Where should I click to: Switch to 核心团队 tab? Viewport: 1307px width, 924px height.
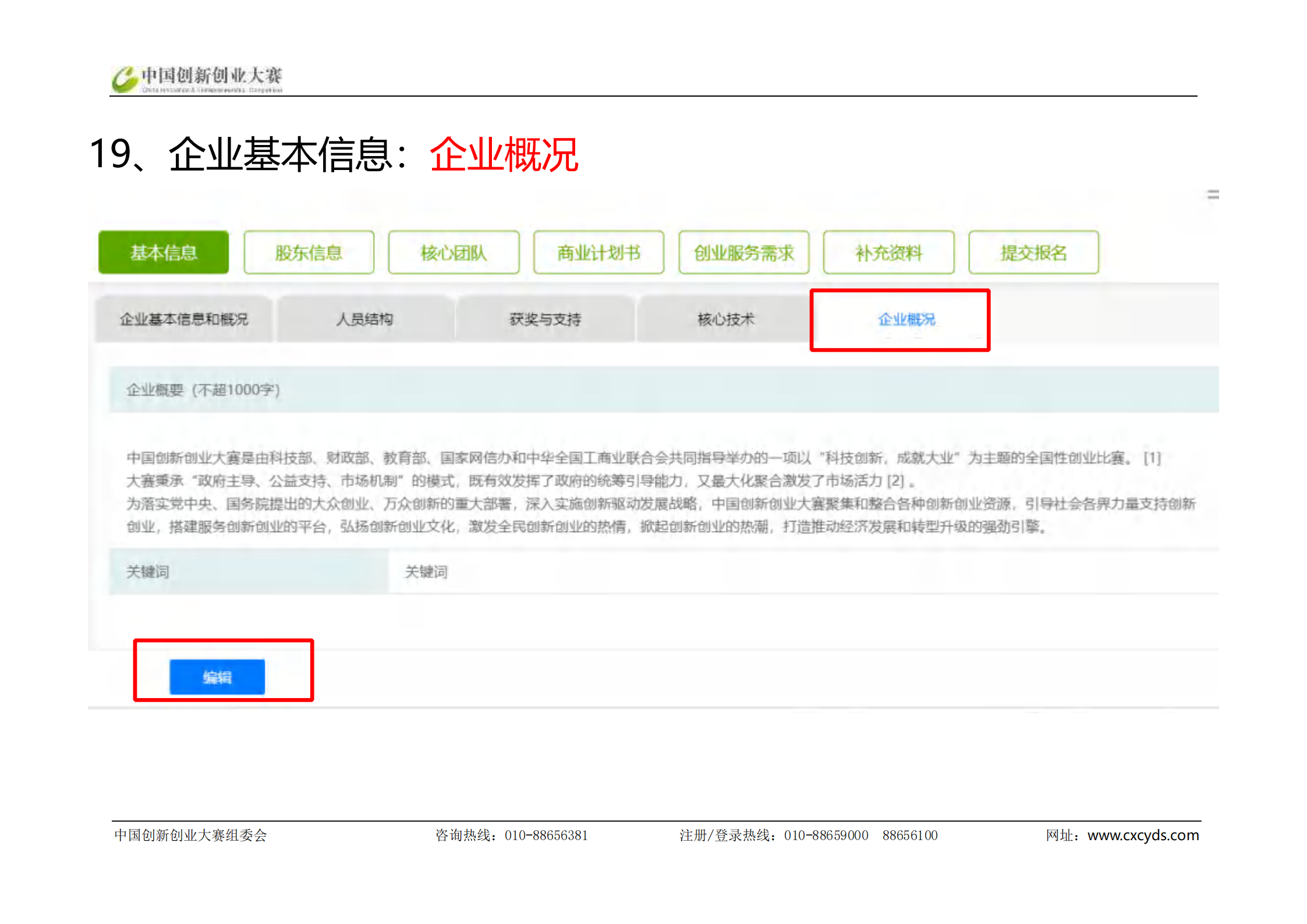[454, 253]
